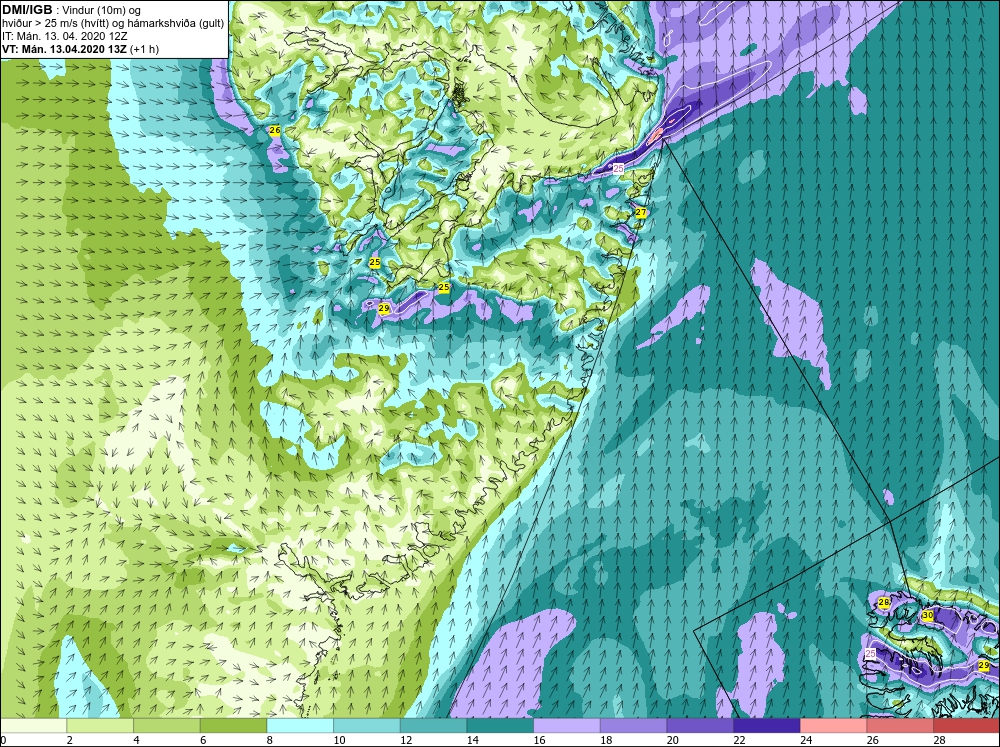Pick the 14–16 m/s dark teal legend swatch

[500, 725]
